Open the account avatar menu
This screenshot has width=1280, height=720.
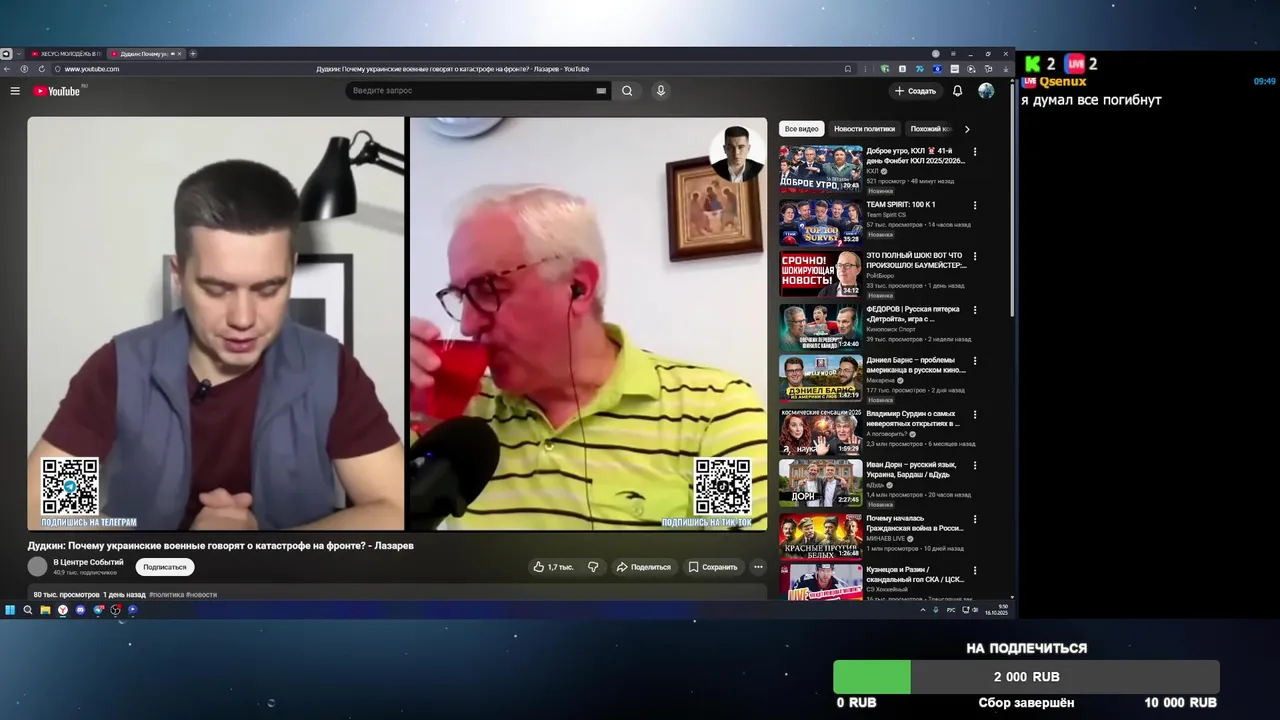(x=986, y=91)
